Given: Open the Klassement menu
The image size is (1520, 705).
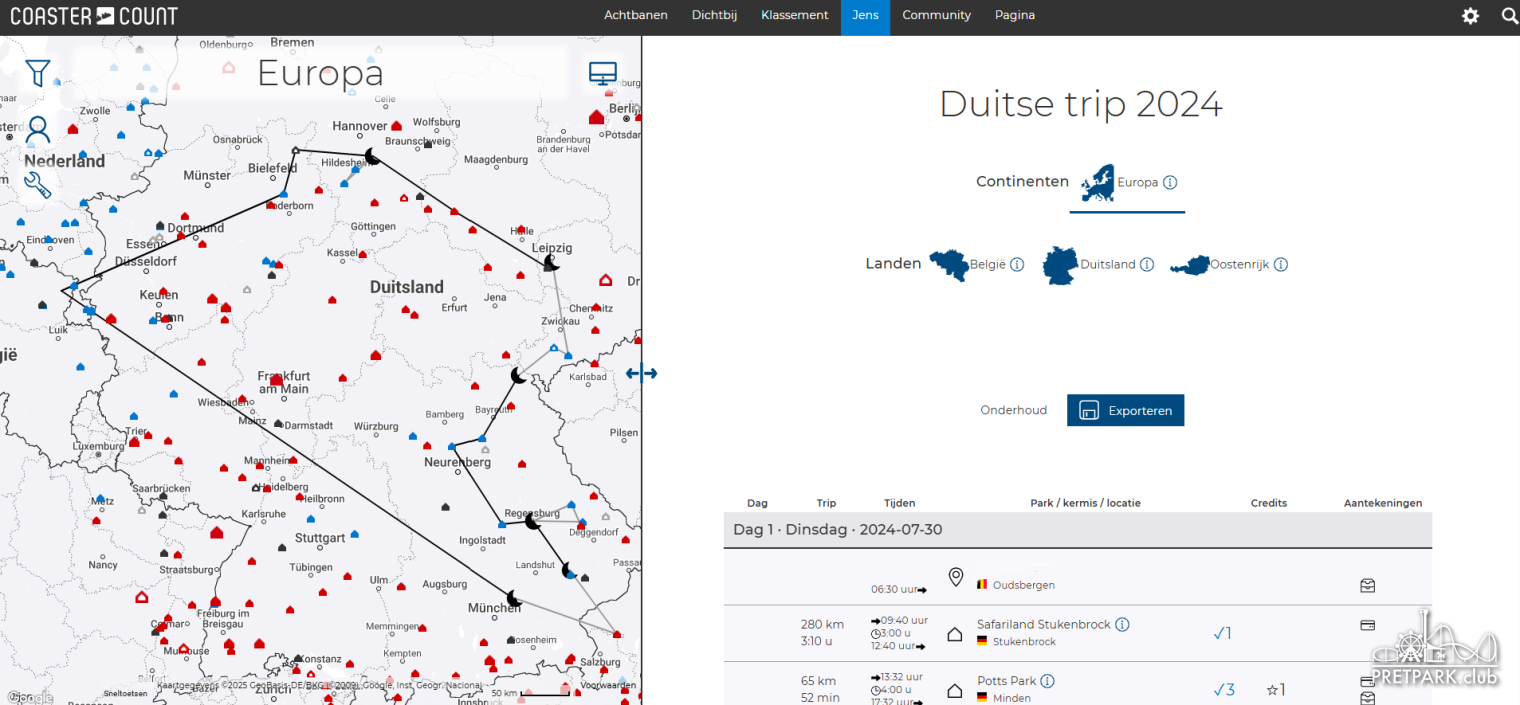Looking at the screenshot, I should [794, 16].
